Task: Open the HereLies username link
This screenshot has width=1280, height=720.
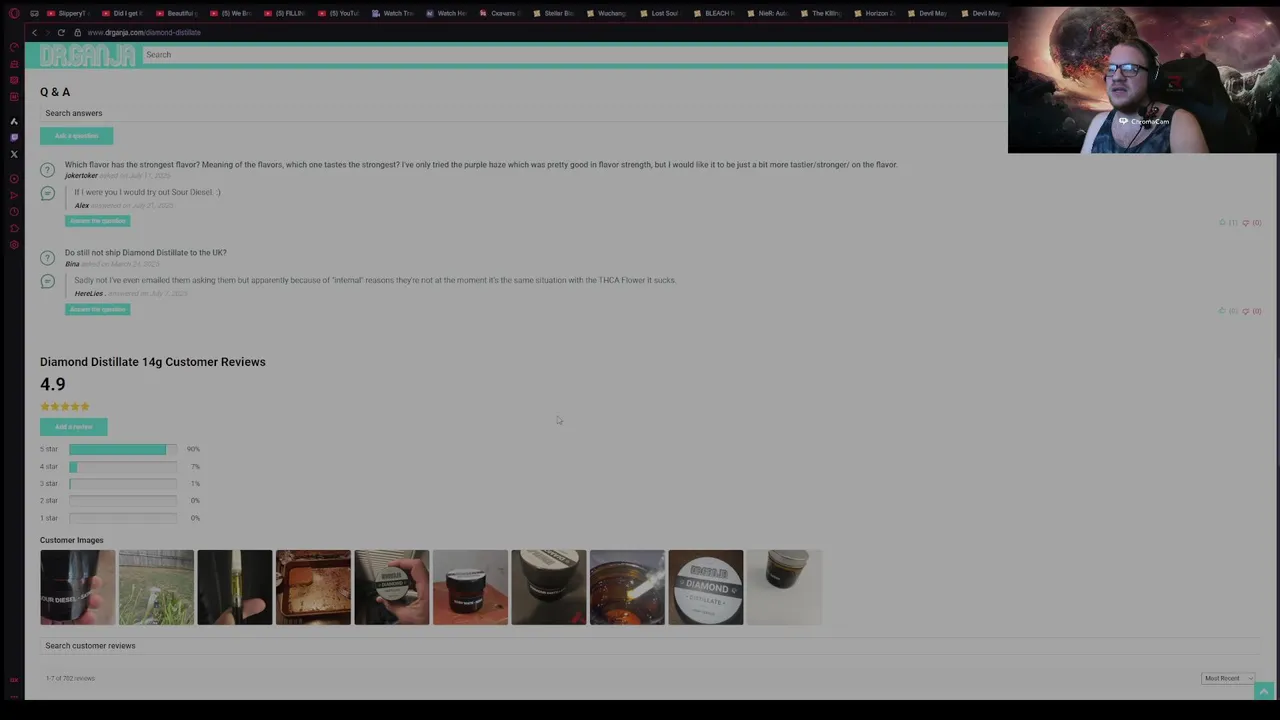Action: [x=88, y=294]
